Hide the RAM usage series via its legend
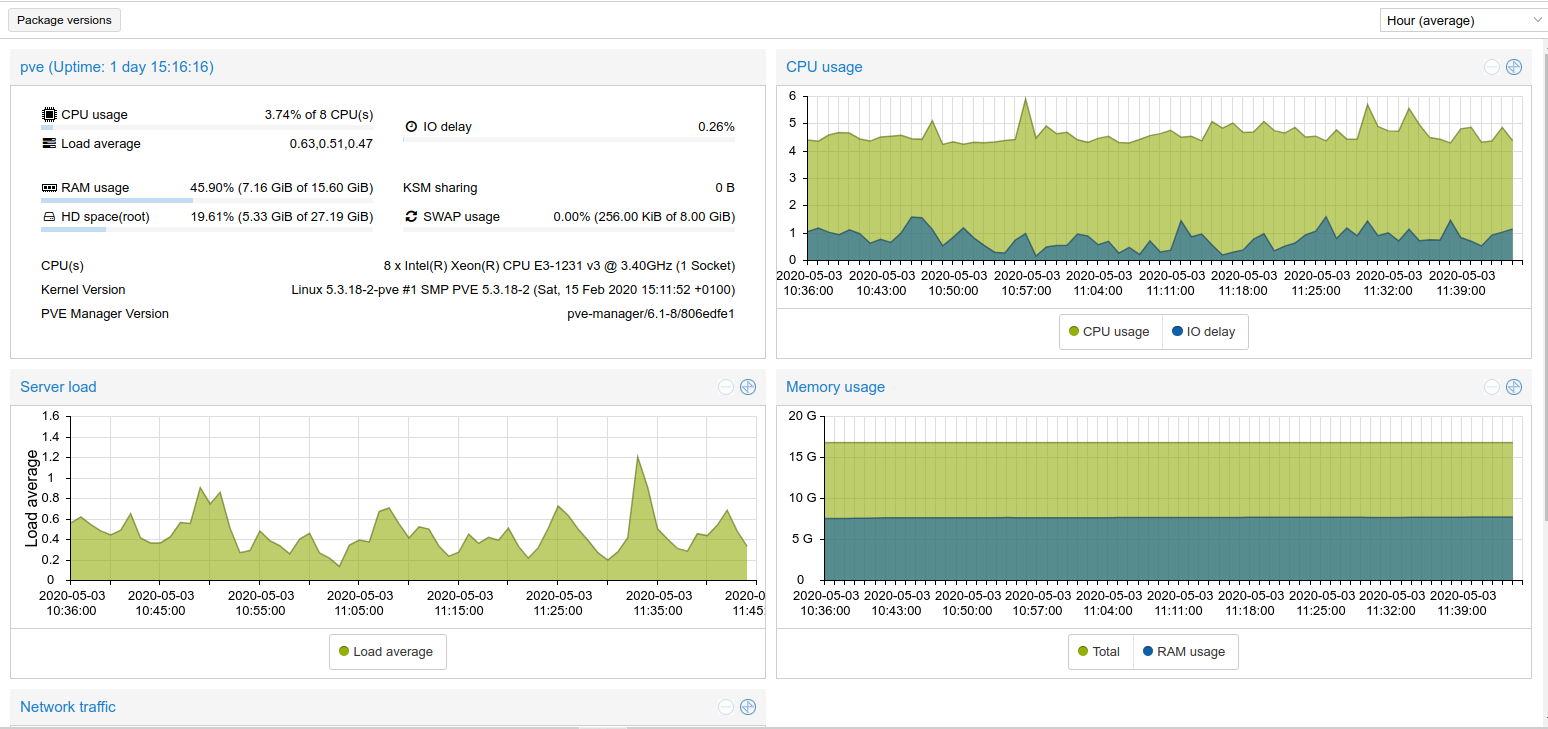The width and height of the screenshot is (1548, 729). 1185,651
